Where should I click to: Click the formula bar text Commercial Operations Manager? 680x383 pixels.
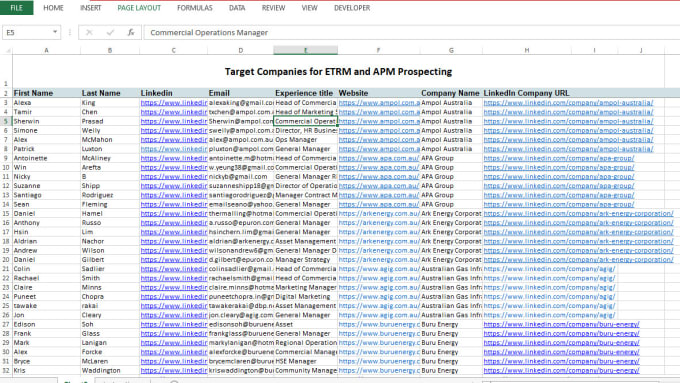pos(209,33)
